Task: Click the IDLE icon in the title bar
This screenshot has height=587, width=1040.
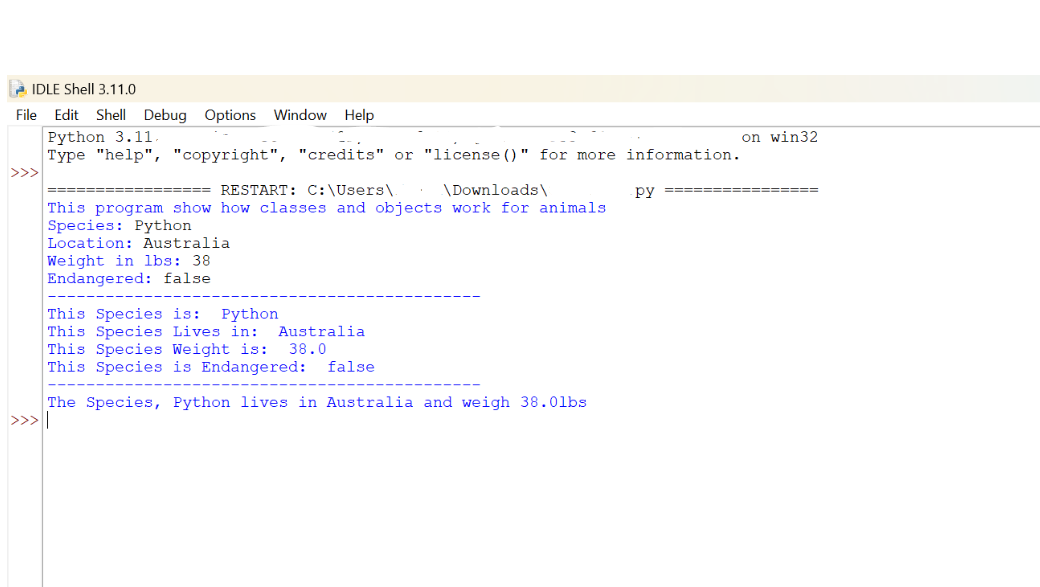Action: (x=16, y=88)
